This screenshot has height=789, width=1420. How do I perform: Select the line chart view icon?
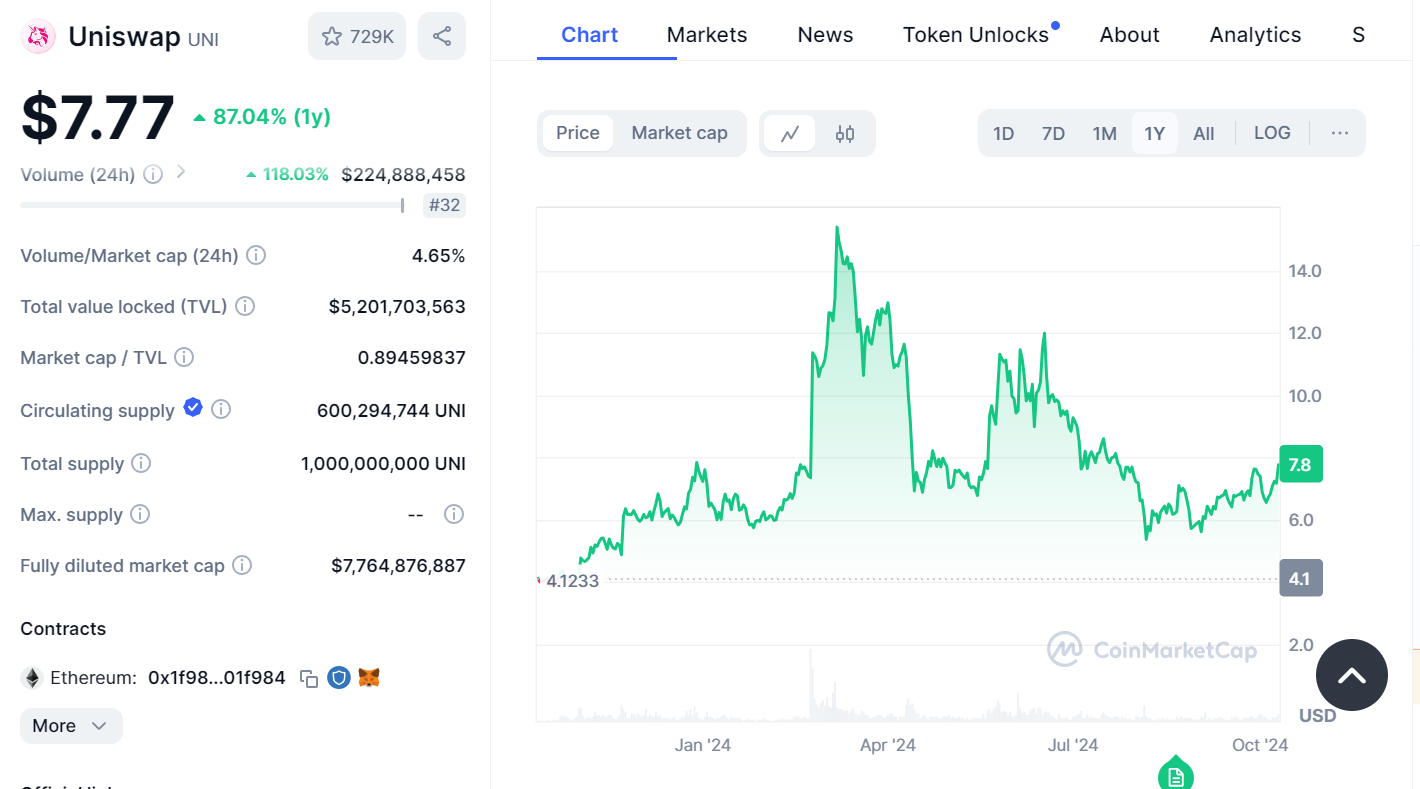(790, 134)
